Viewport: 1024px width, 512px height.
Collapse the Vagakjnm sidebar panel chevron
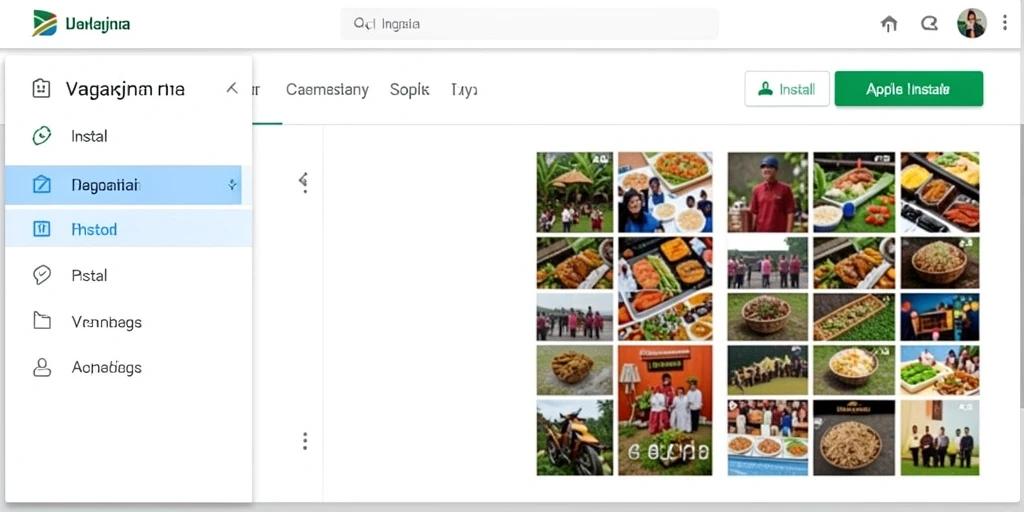(x=232, y=88)
